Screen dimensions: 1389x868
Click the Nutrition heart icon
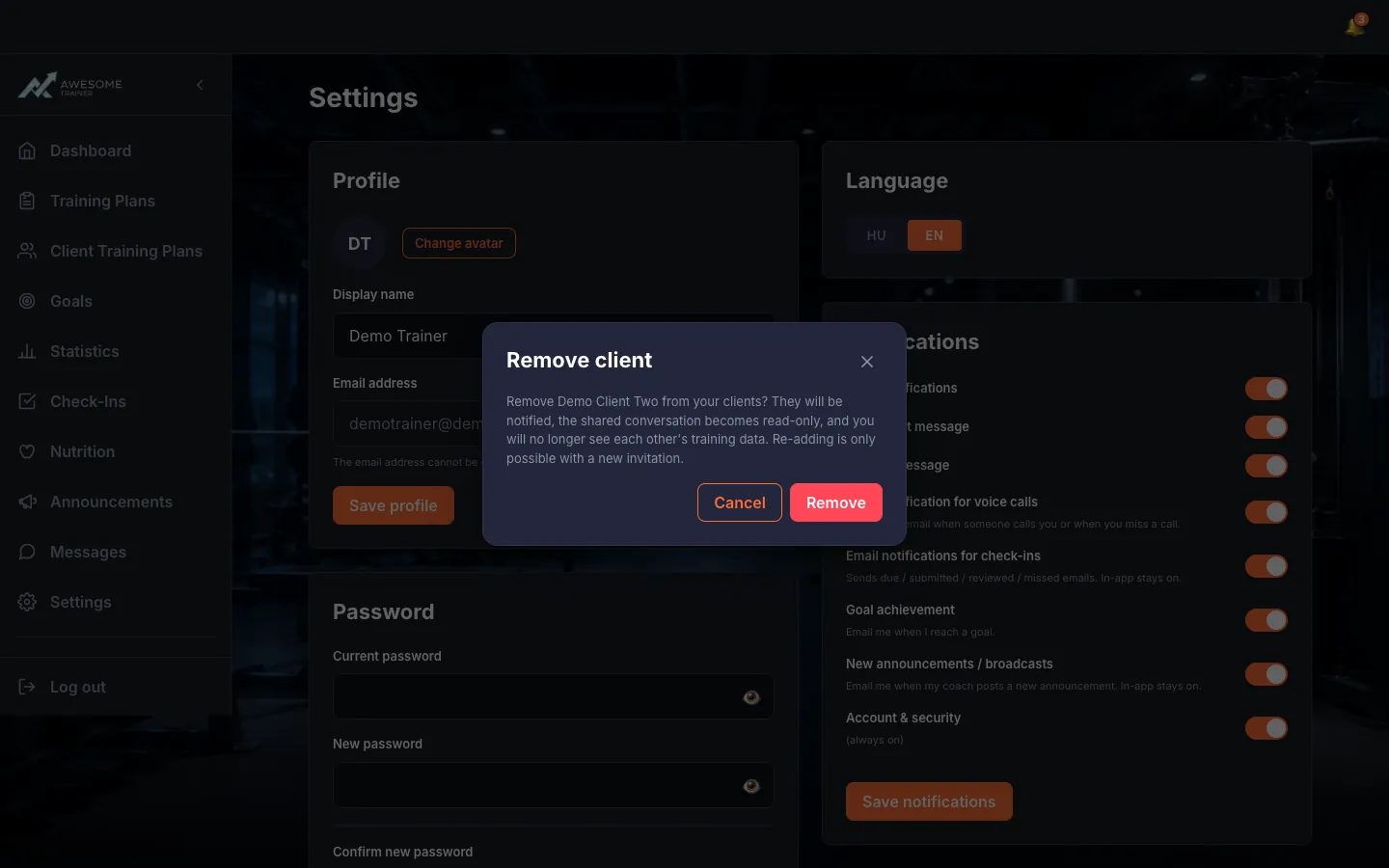point(27,451)
